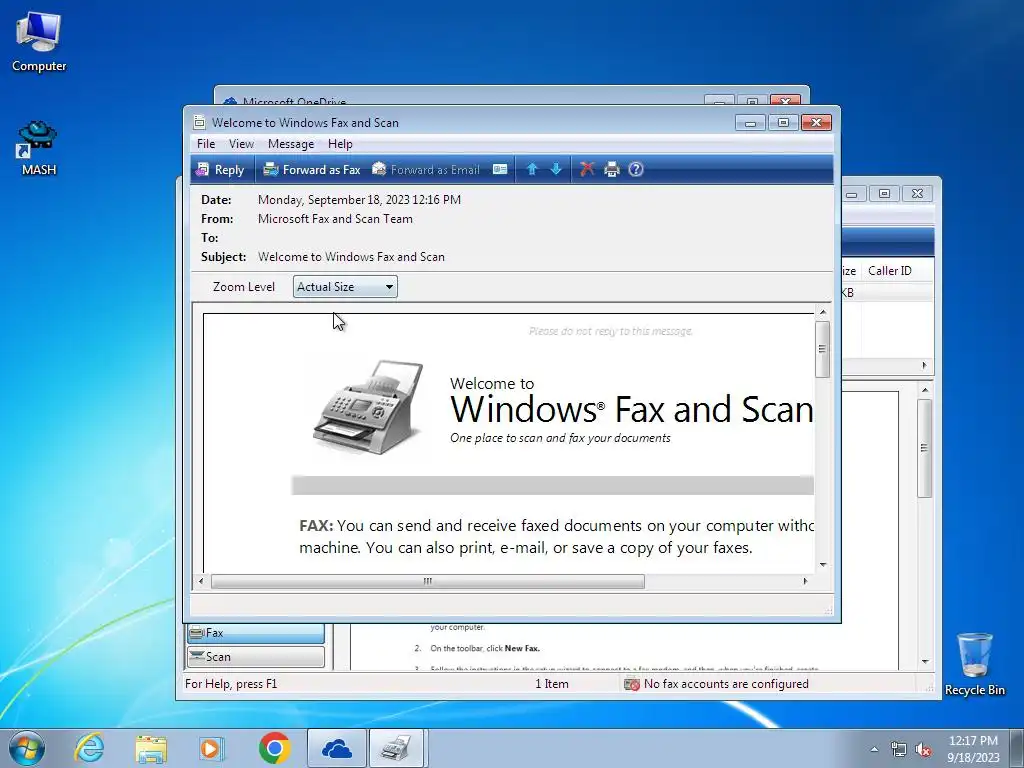Click the network tray icon
Screen dimensions: 1024x768
[x=899, y=750]
